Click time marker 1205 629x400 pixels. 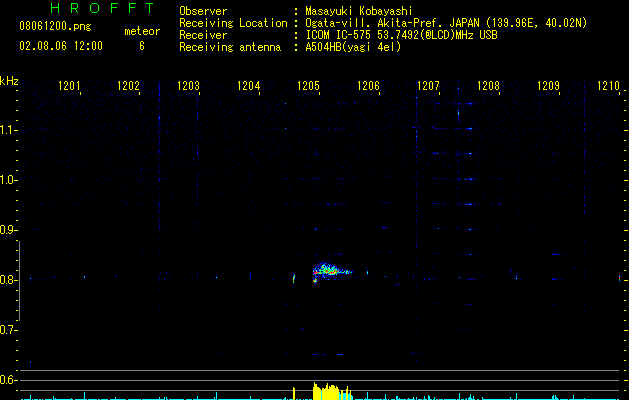(308, 86)
